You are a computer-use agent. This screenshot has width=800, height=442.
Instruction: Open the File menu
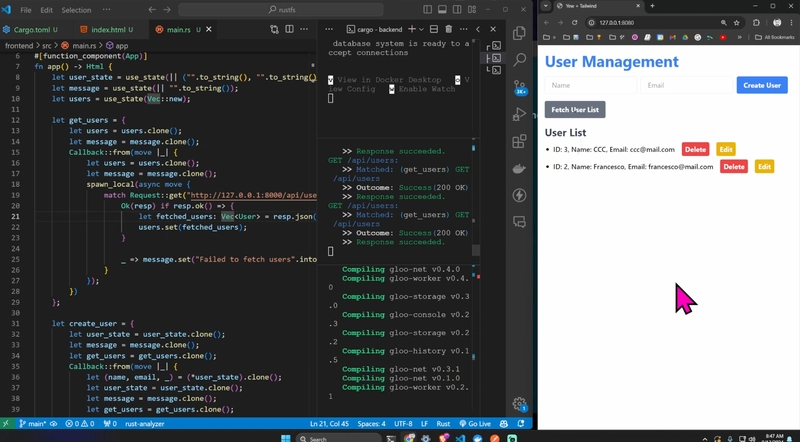(26, 10)
